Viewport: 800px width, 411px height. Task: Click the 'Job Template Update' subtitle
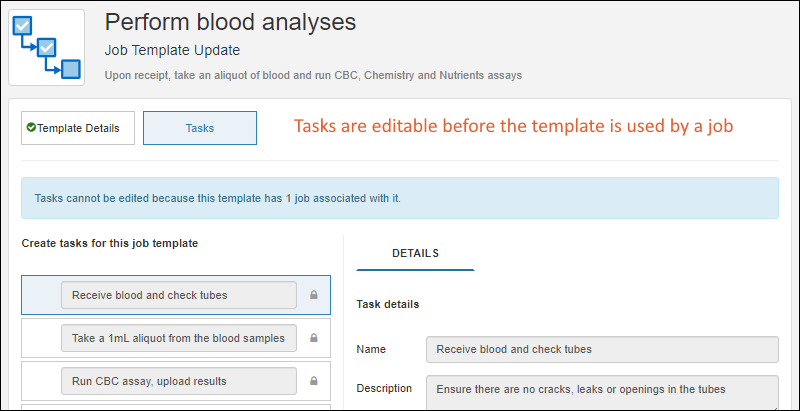coord(172,50)
